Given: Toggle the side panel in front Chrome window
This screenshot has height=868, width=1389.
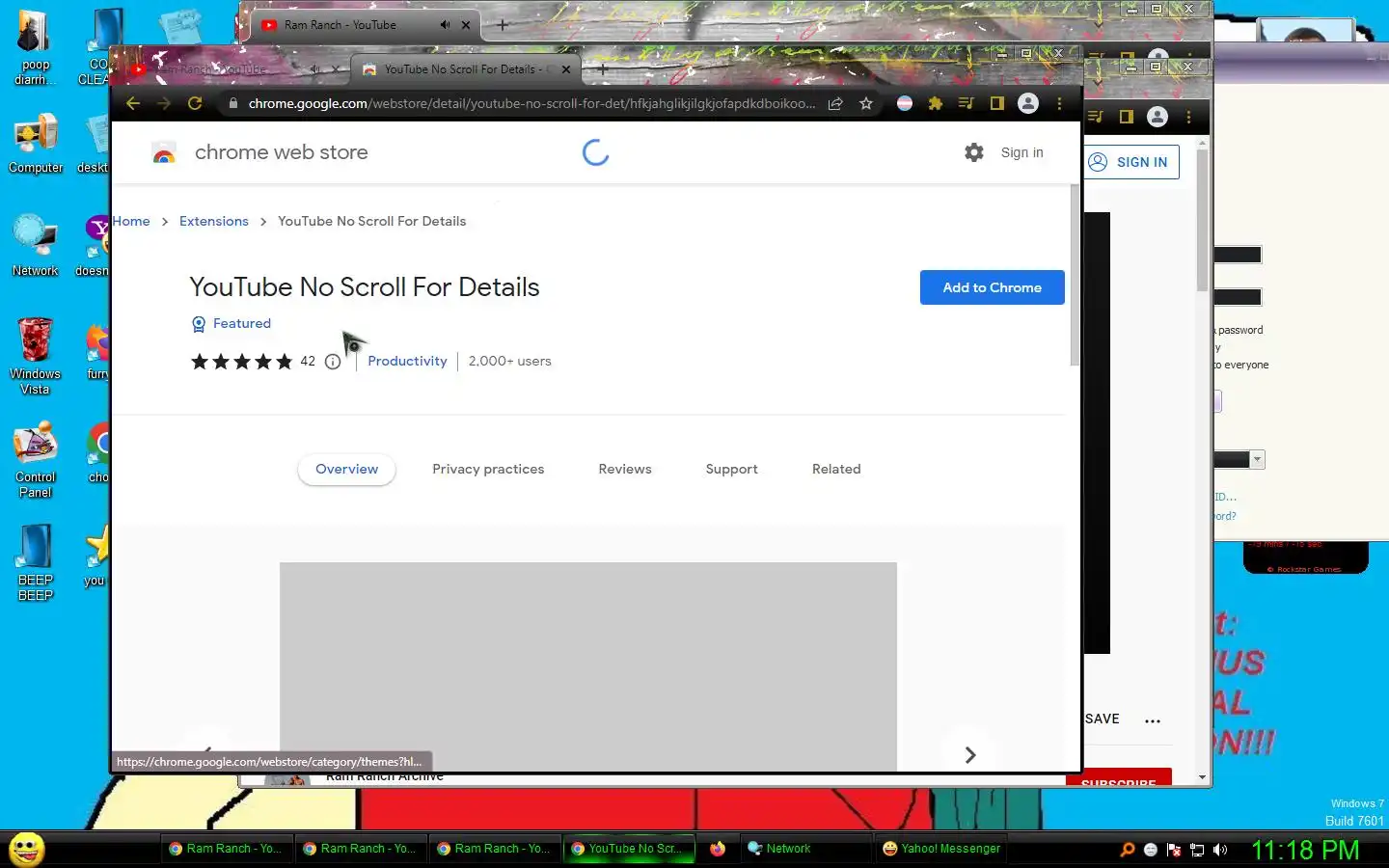Looking at the screenshot, I should (x=997, y=103).
